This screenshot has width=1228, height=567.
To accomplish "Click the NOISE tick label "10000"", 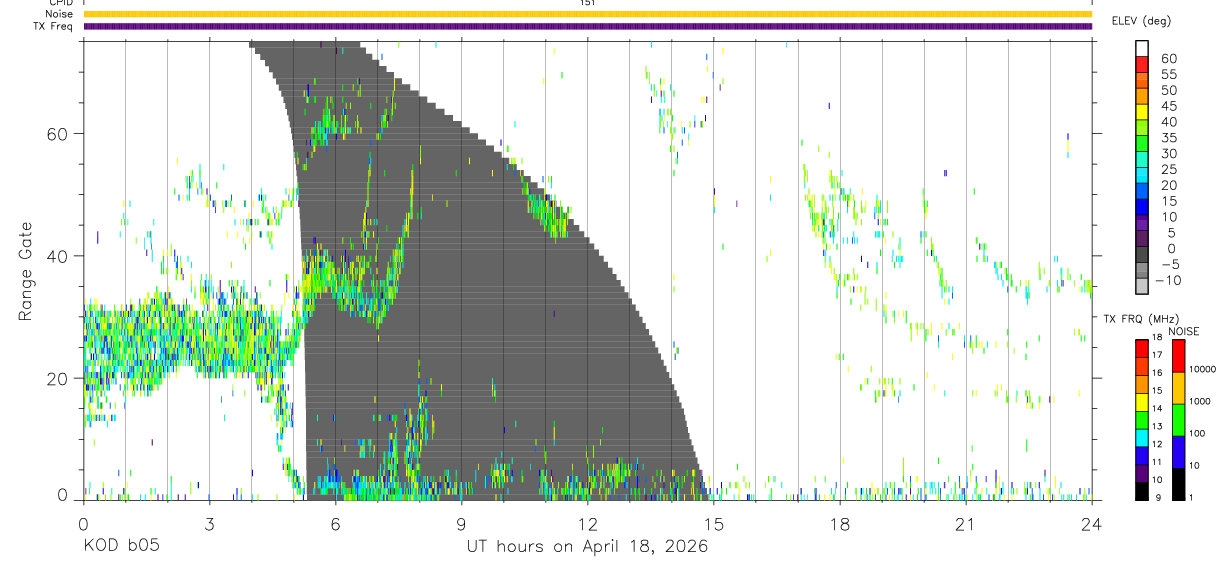I will [1202, 369].
